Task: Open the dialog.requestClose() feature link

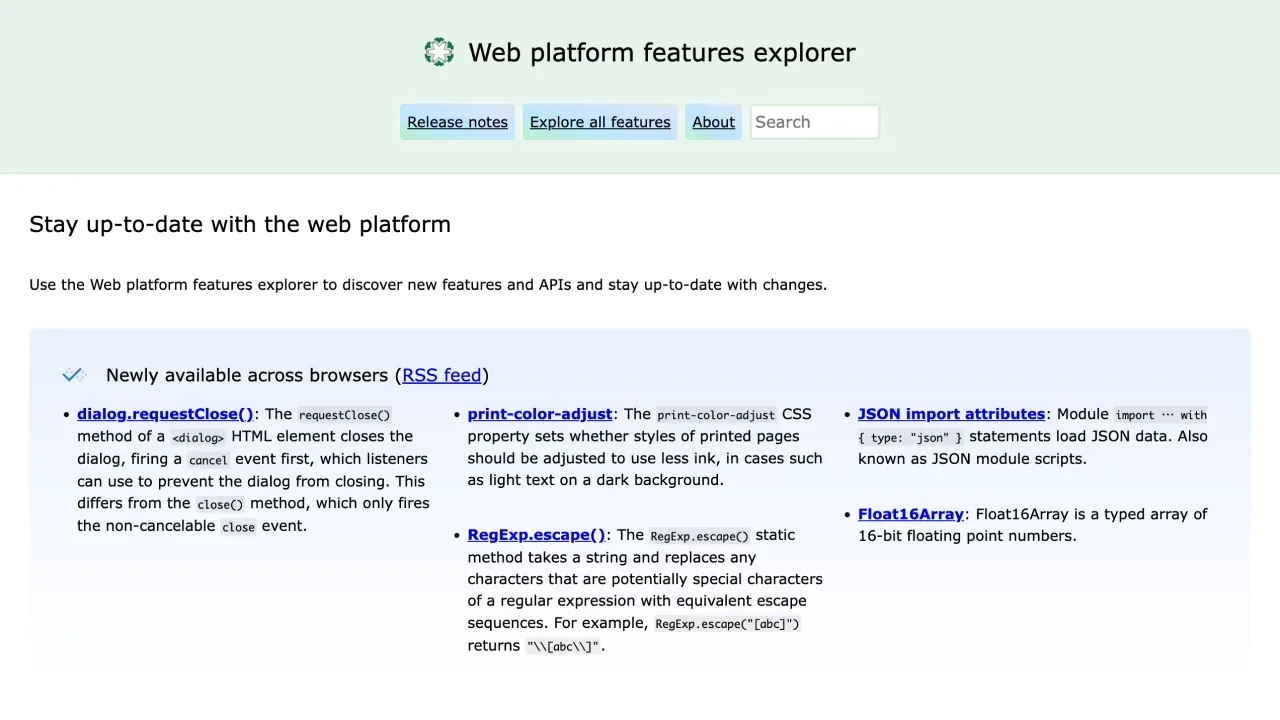Action: [165, 414]
